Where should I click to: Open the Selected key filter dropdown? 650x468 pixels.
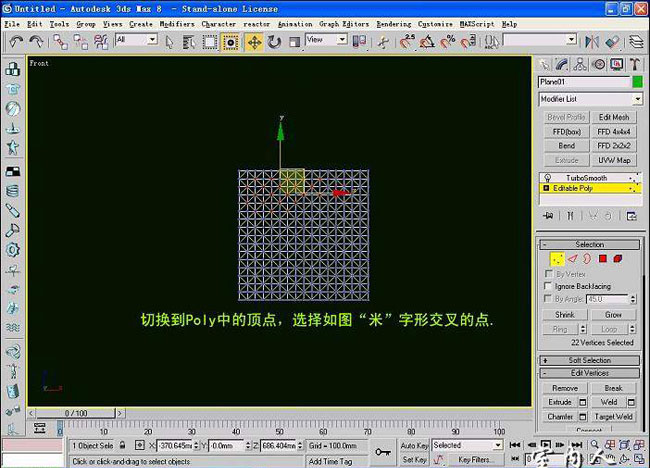(x=467, y=445)
